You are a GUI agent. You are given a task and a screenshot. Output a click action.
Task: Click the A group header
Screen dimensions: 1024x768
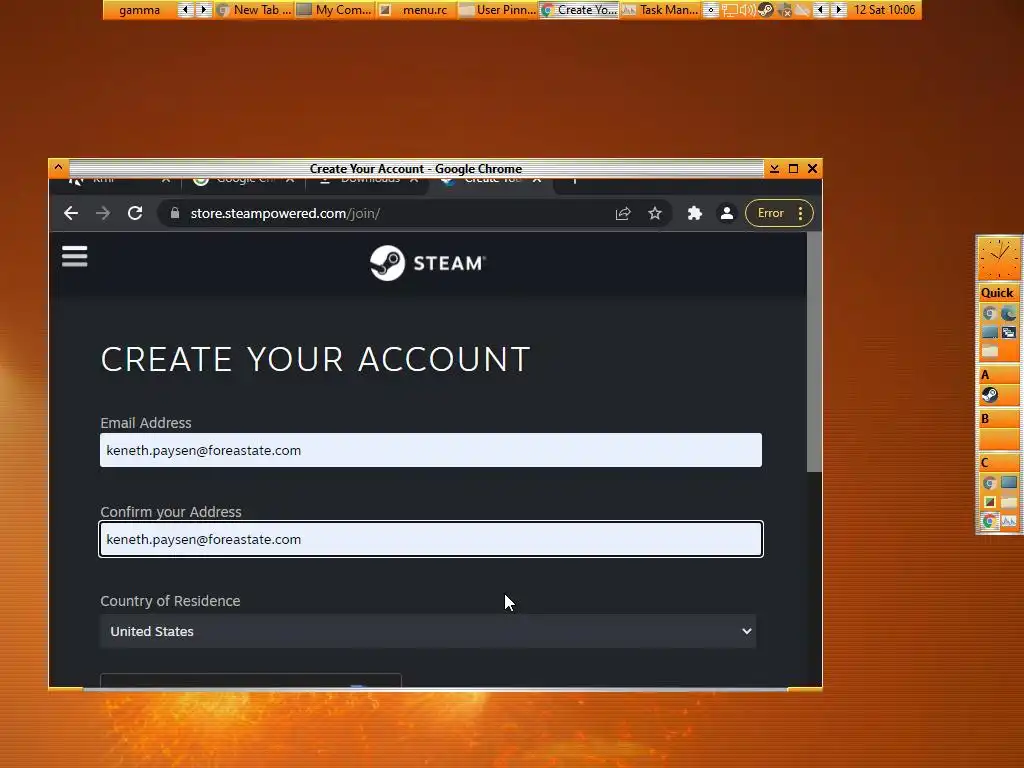(998, 375)
